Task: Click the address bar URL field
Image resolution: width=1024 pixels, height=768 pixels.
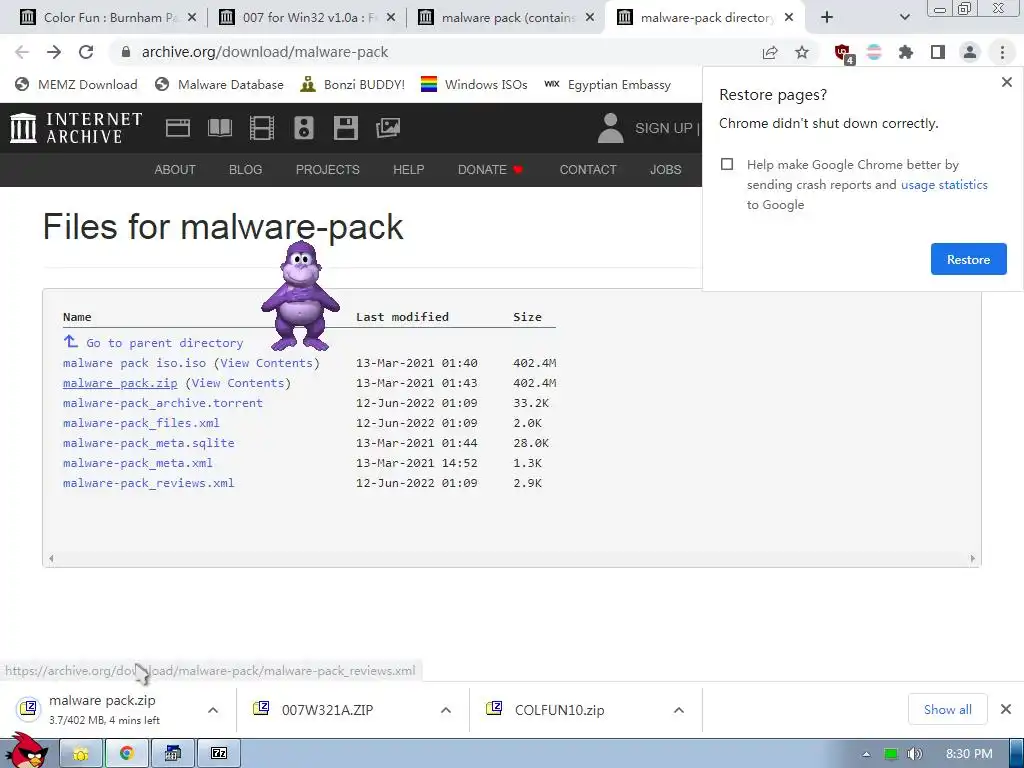Action: [x=431, y=52]
